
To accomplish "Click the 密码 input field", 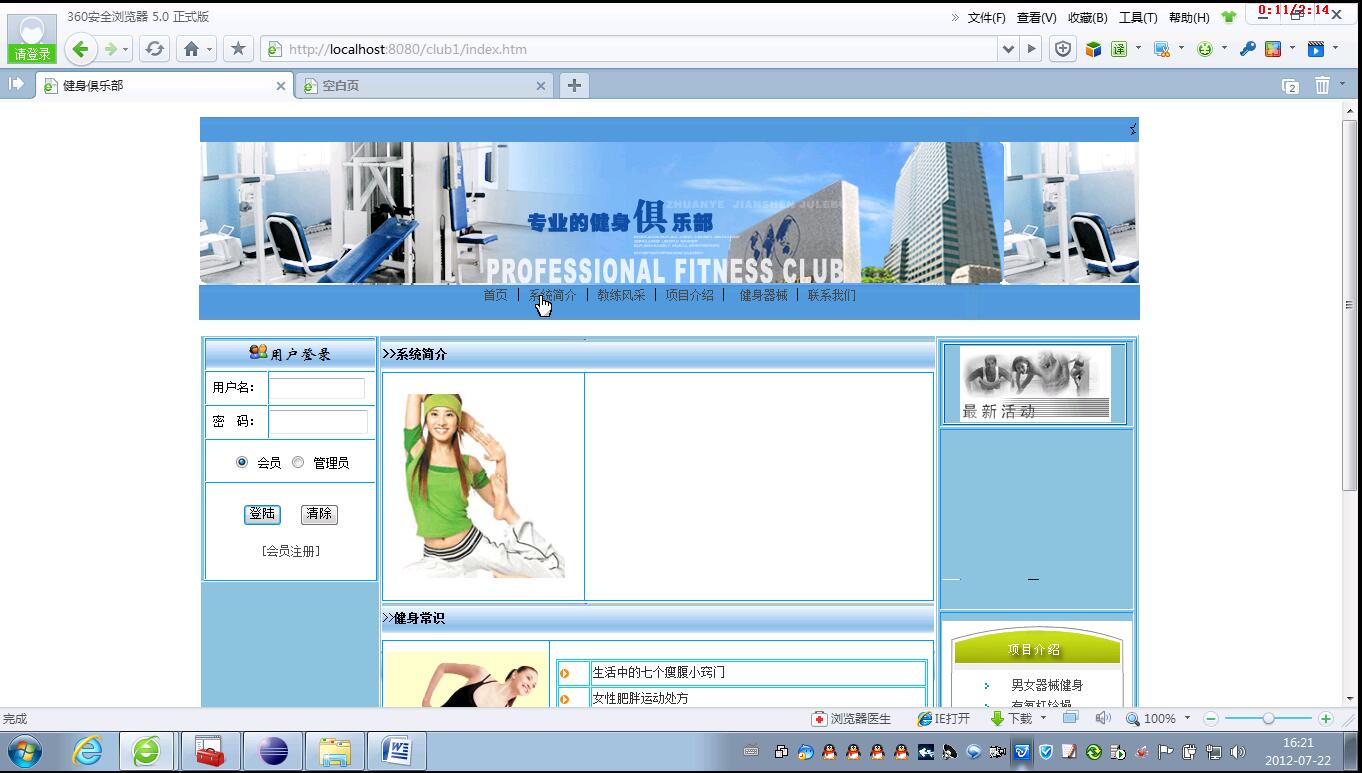I will 318,421.
